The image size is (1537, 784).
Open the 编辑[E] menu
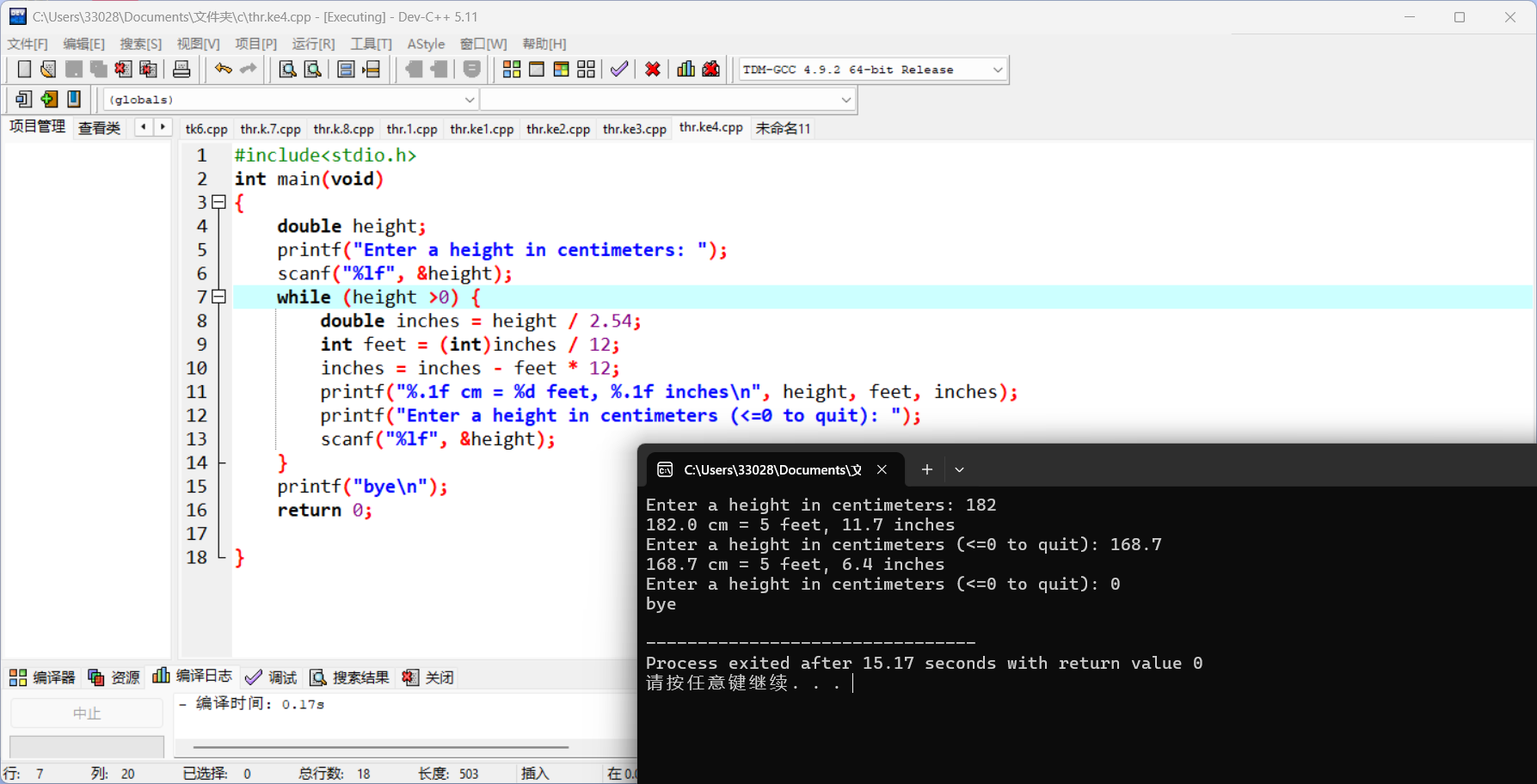pos(83,44)
